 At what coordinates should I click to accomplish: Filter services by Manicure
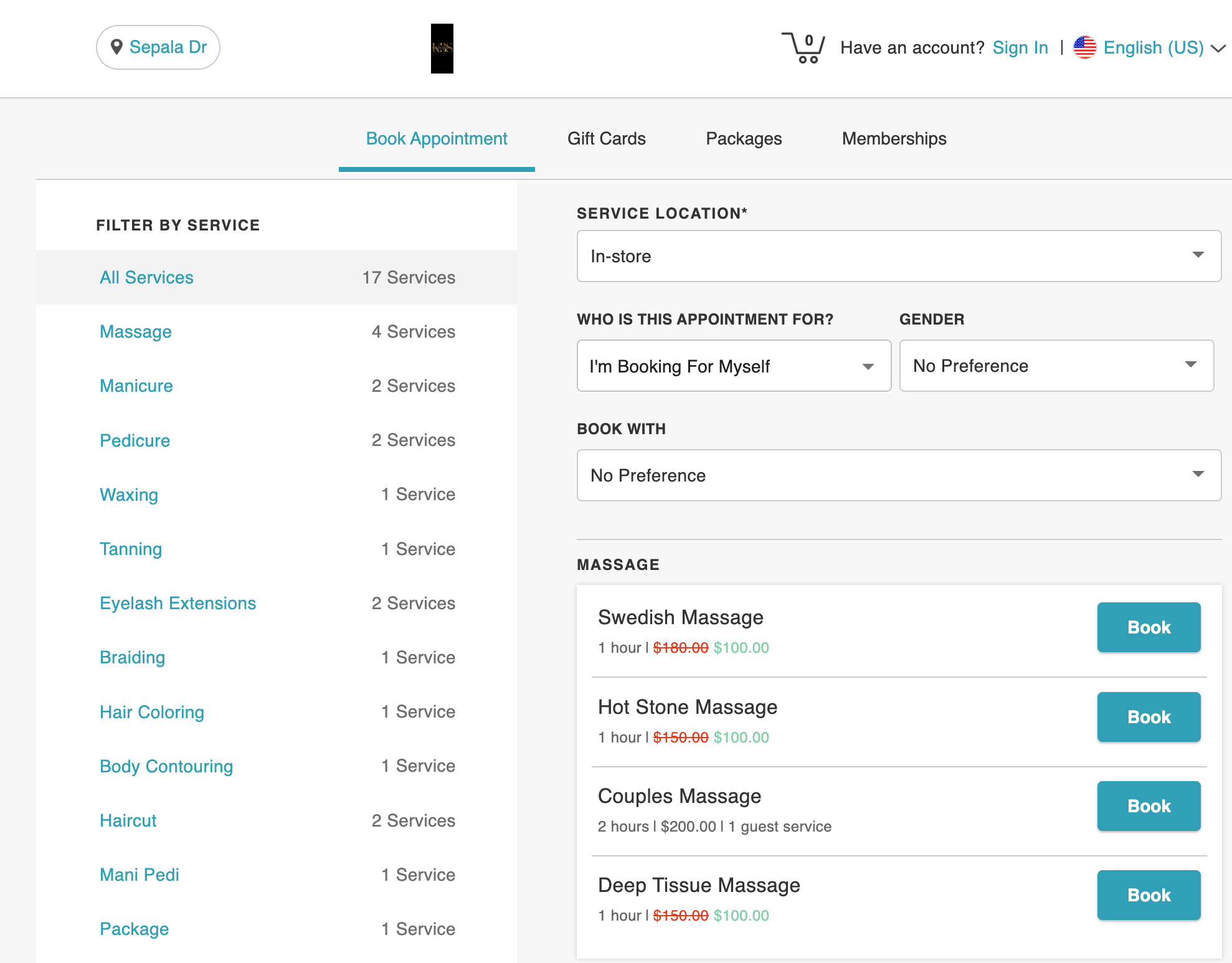pyautogui.click(x=136, y=386)
